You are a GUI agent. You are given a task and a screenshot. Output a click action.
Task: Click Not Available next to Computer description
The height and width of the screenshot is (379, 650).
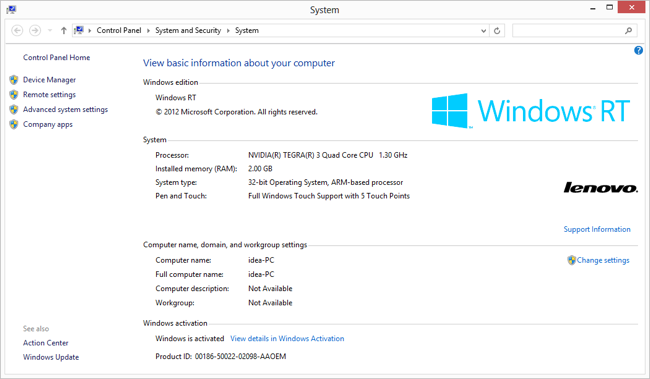point(270,289)
